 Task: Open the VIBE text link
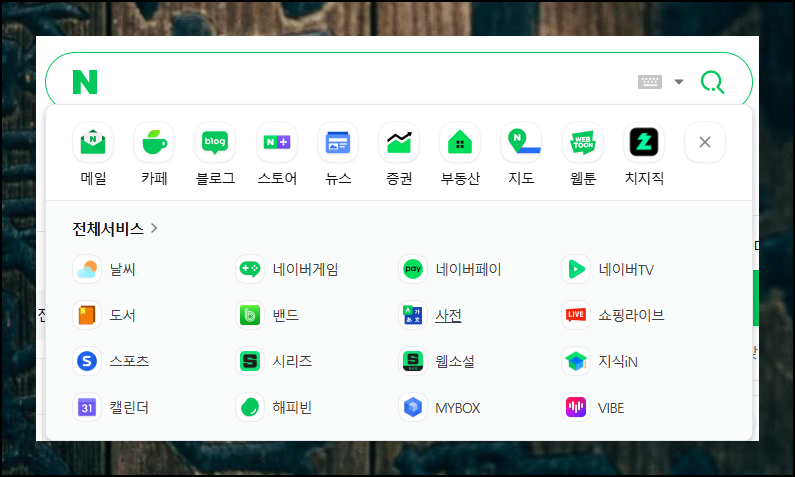tap(611, 408)
